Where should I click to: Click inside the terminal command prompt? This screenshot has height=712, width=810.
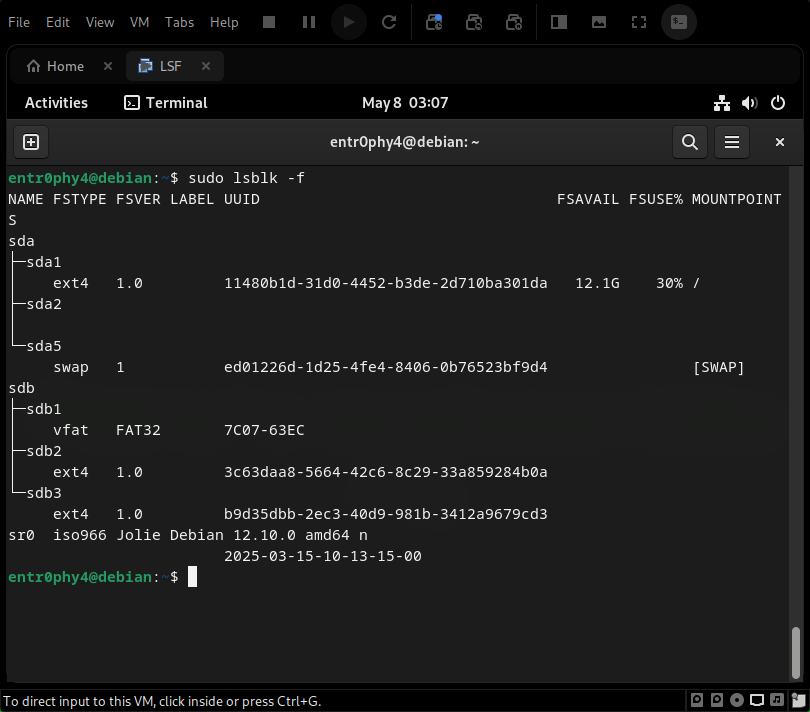pos(193,576)
